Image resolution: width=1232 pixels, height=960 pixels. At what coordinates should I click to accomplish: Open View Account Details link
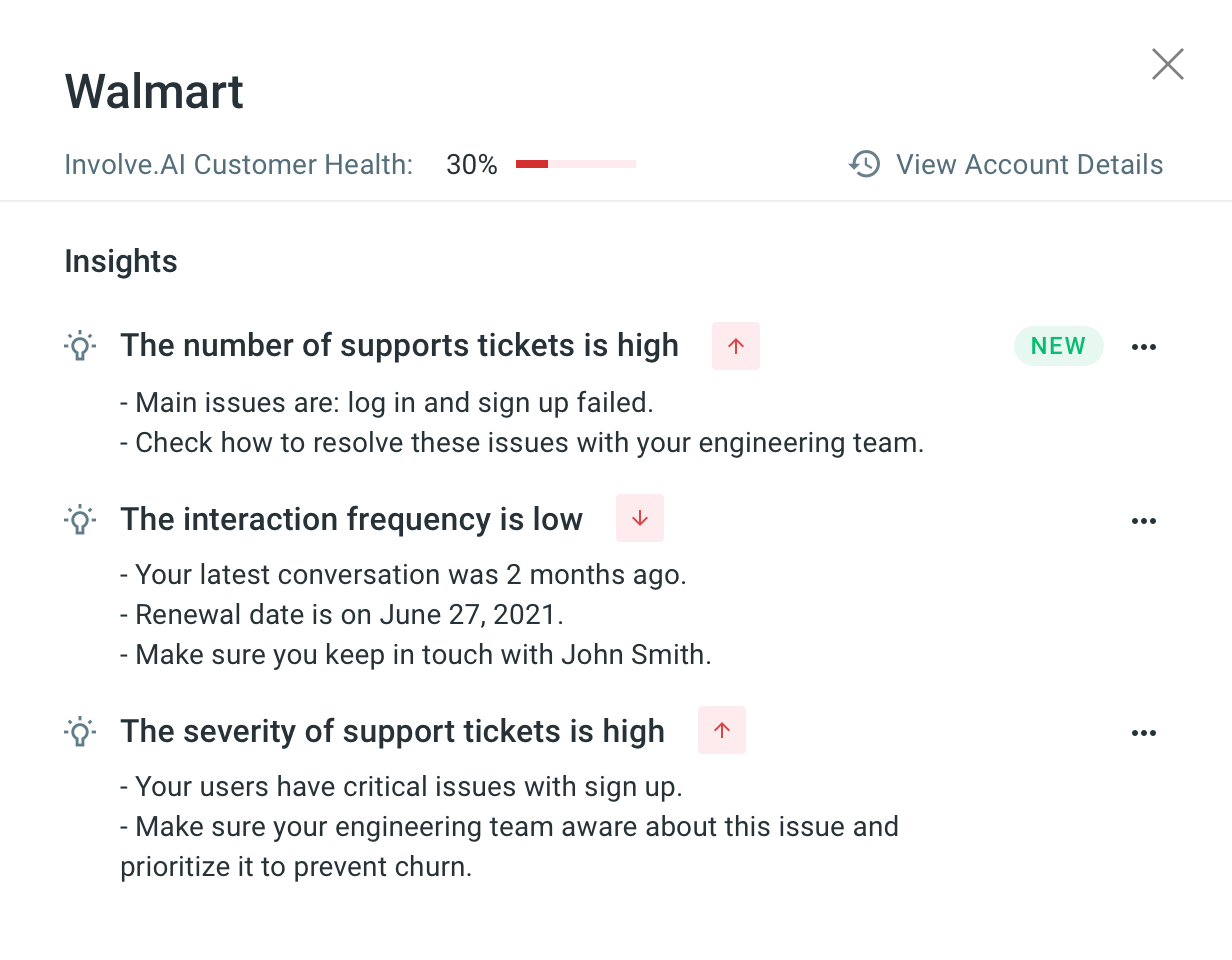pyautogui.click(x=1029, y=164)
